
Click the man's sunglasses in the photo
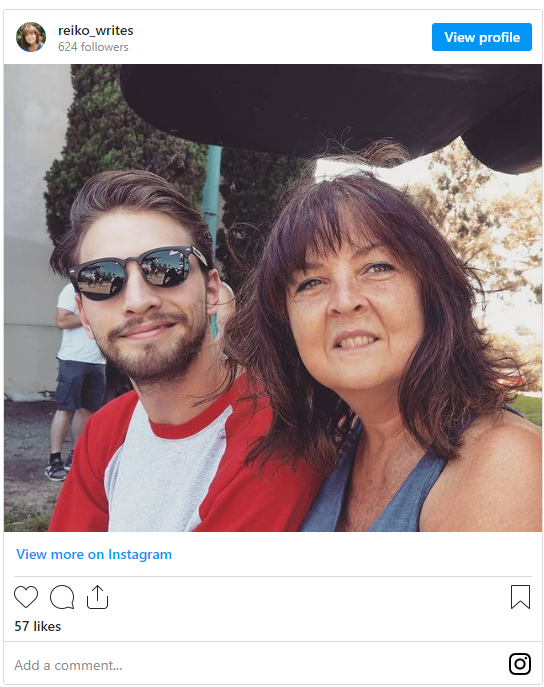138,272
